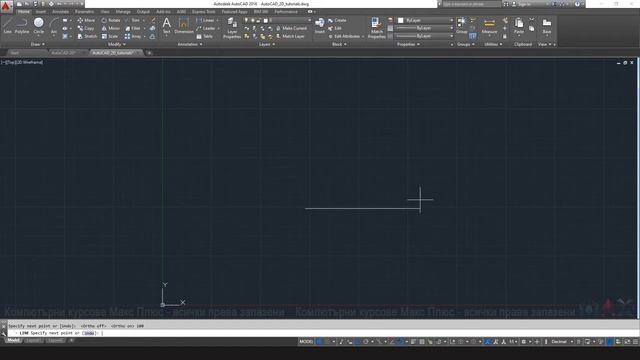Click the Group tool
The height and width of the screenshot is (360, 640).
[461, 25]
